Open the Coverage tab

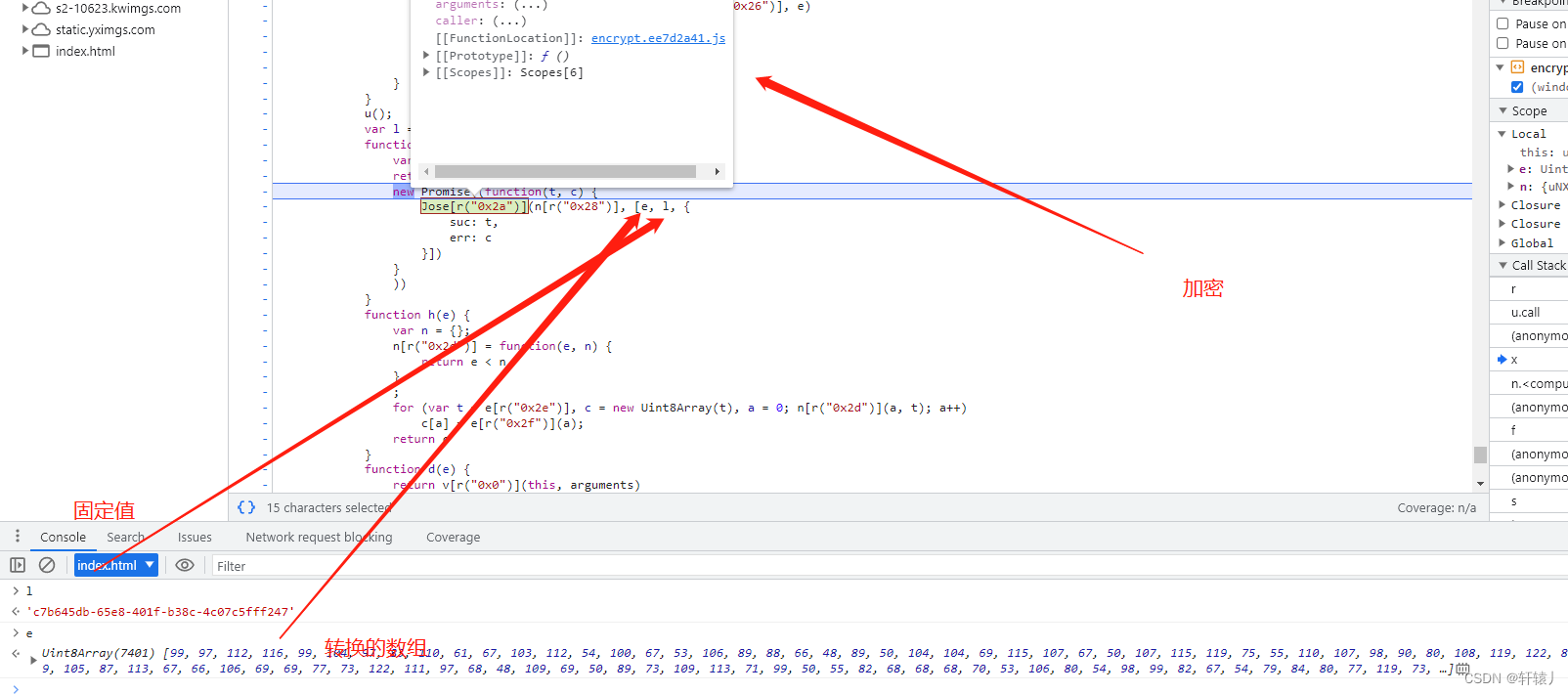(453, 537)
